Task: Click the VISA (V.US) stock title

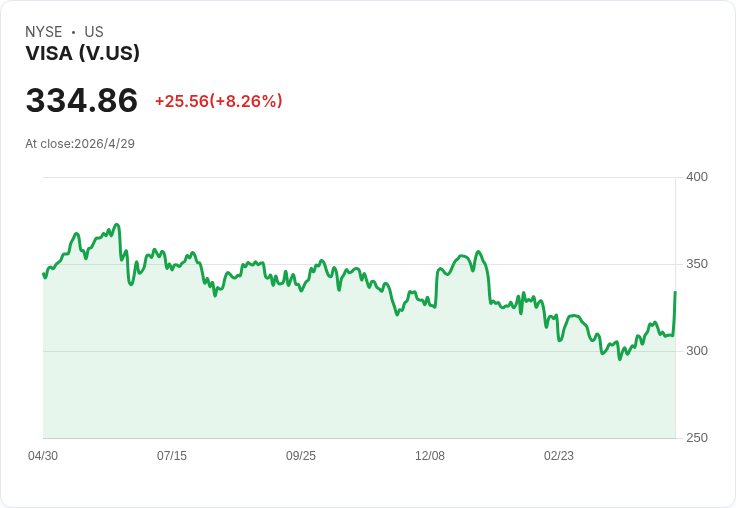Action: [x=82, y=53]
